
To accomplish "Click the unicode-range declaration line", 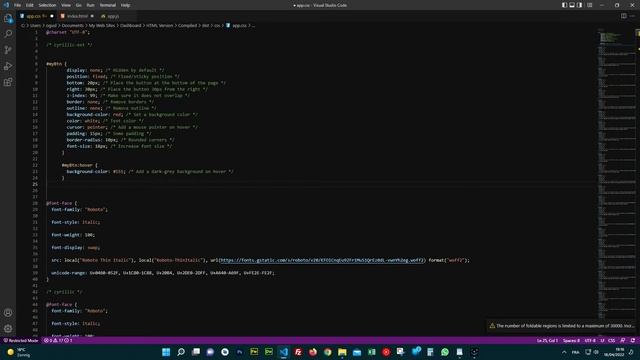I will coord(163,273).
